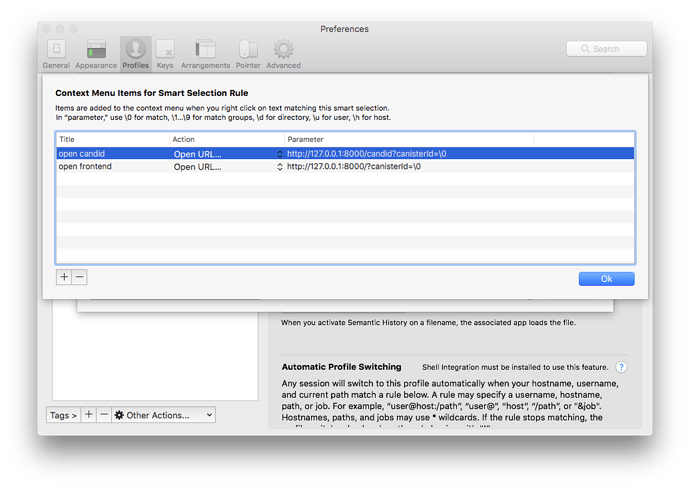The image size is (690, 488).
Task: Open Action dropdown for open candid row
Action: pos(228,154)
